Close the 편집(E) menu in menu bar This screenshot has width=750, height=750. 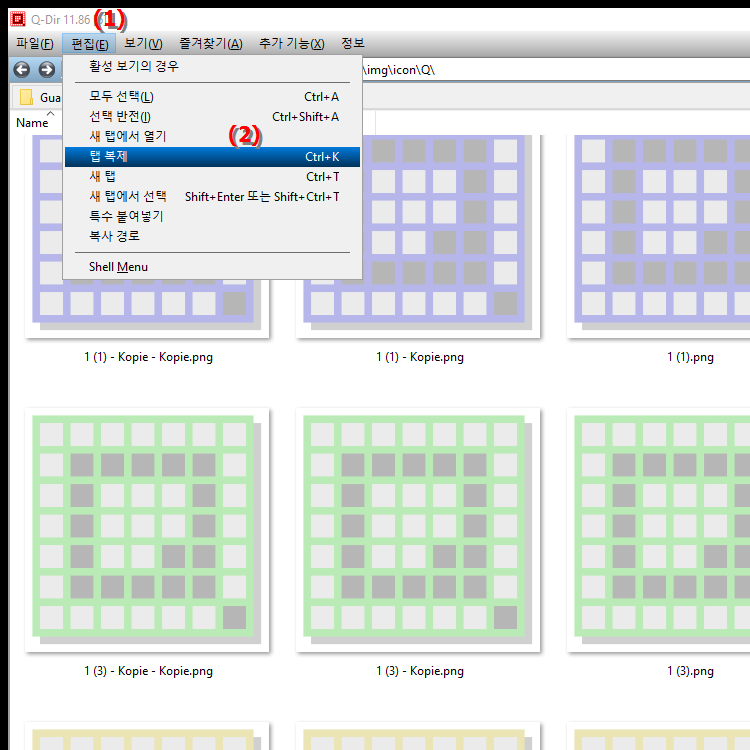click(x=89, y=44)
